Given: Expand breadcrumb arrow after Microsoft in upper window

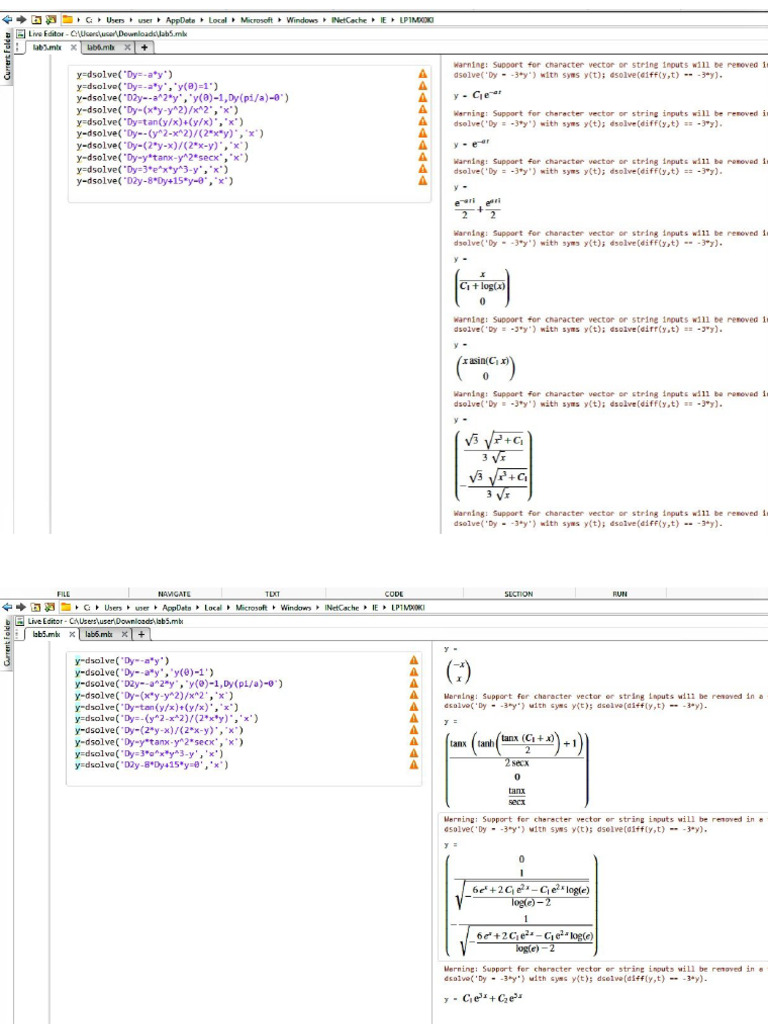Looking at the screenshot, I should click(280, 20).
